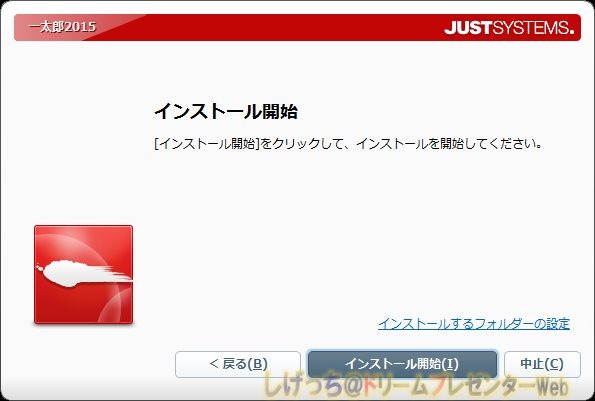Viewport: 595px width, 401px height.
Task: Click the bracketed [インストール開始] text in instructions
Action: pyautogui.click(x=207, y=144)
